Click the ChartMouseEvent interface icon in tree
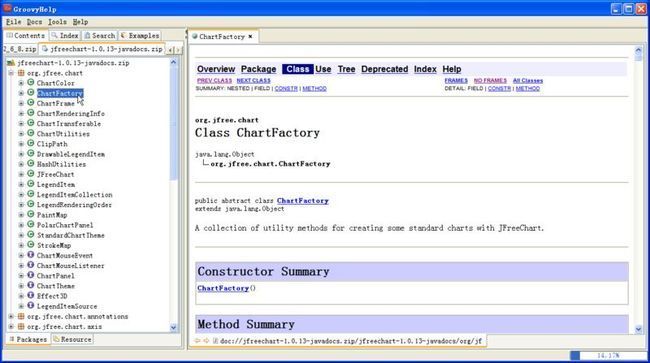The image size is (650, 363). click(x=31, y=255)
